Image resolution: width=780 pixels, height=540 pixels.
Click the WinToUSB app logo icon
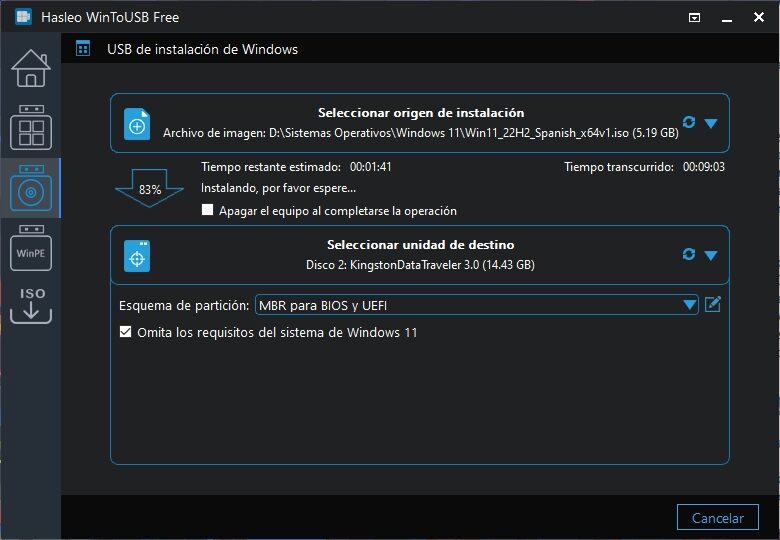[x=23, y=16]
